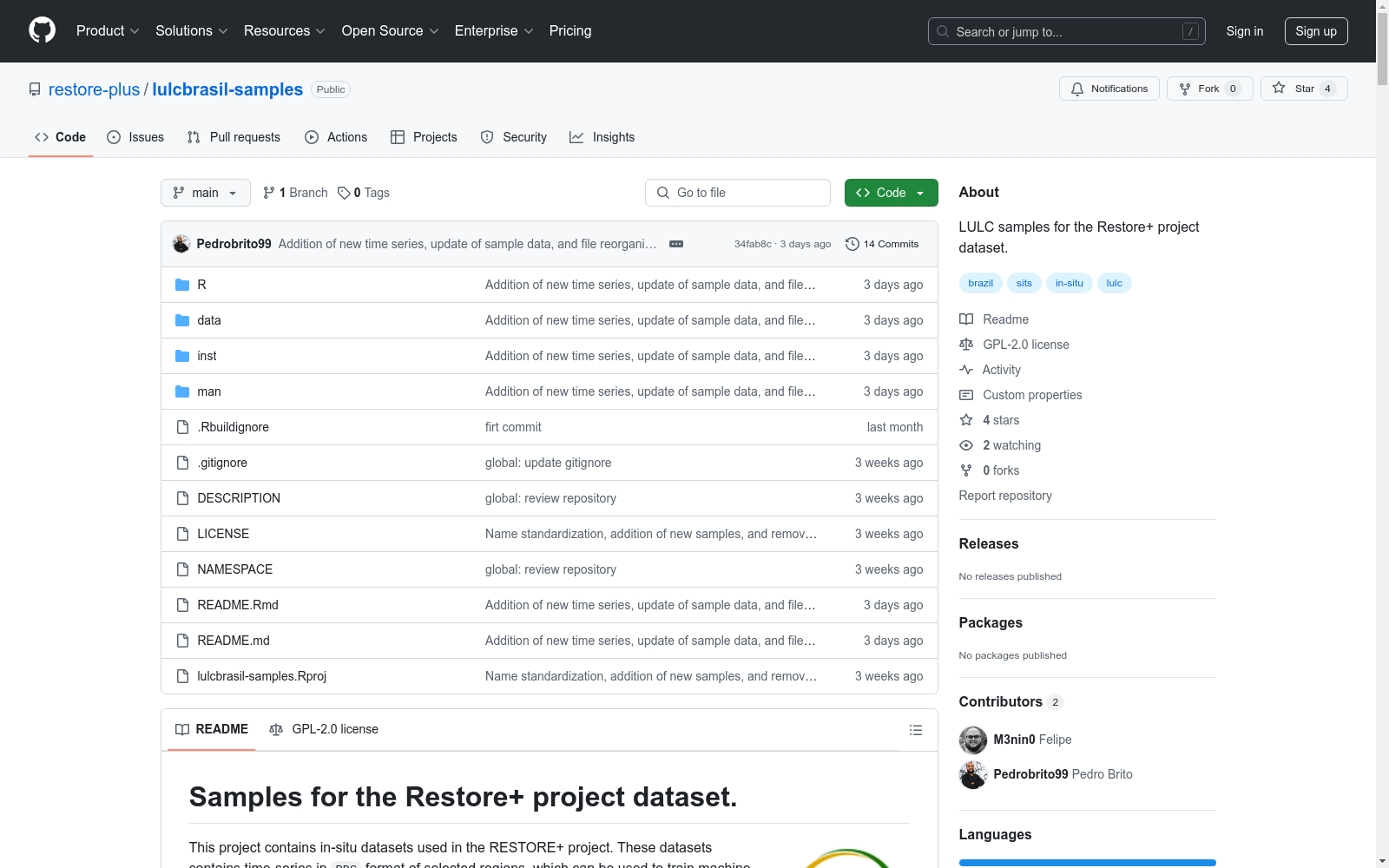Screen dimensions: 1389x868
Task: Expand the green Code dropdown button
Action: (x=891, y=193)
